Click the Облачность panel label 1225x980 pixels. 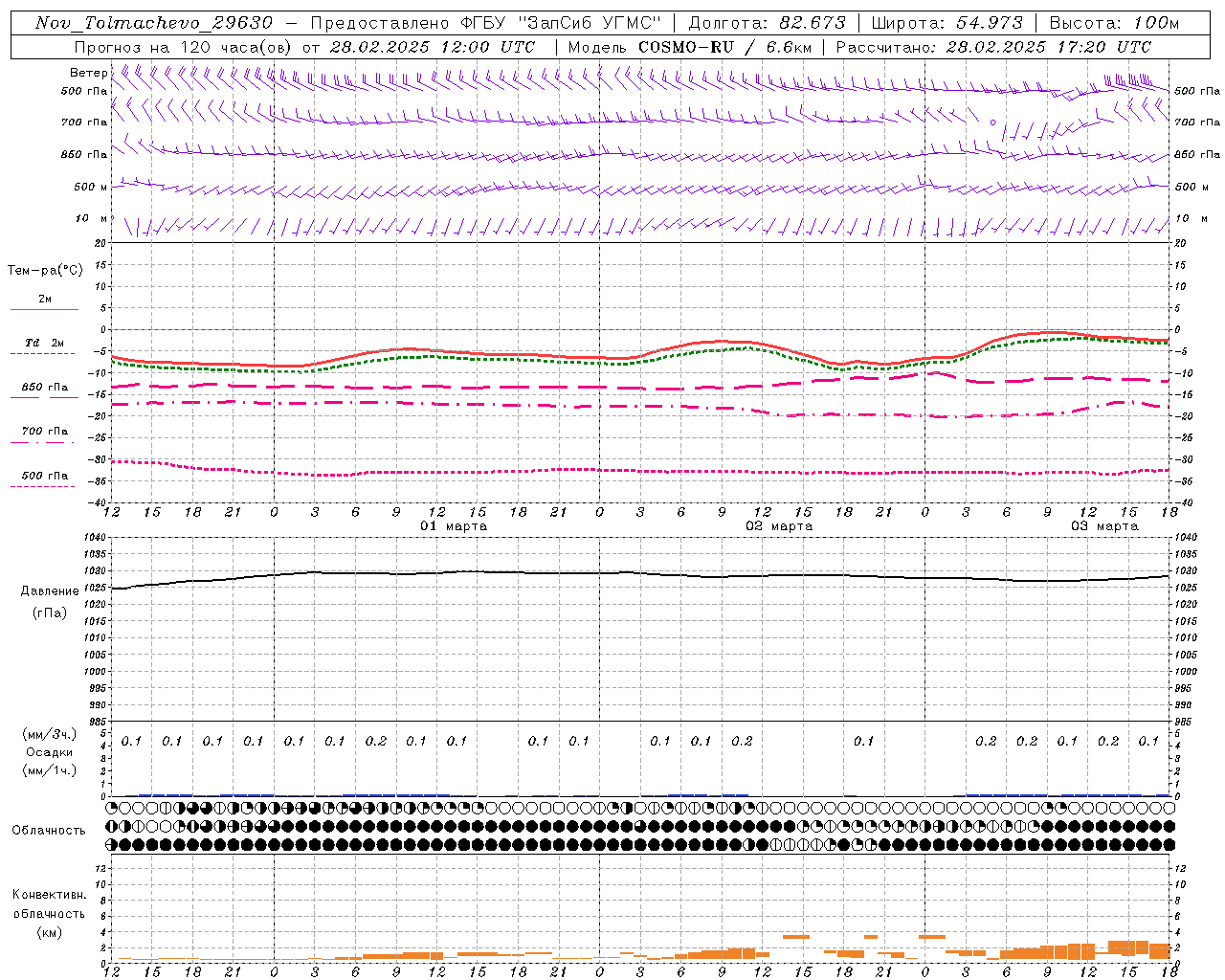click(x=49, y=830)
